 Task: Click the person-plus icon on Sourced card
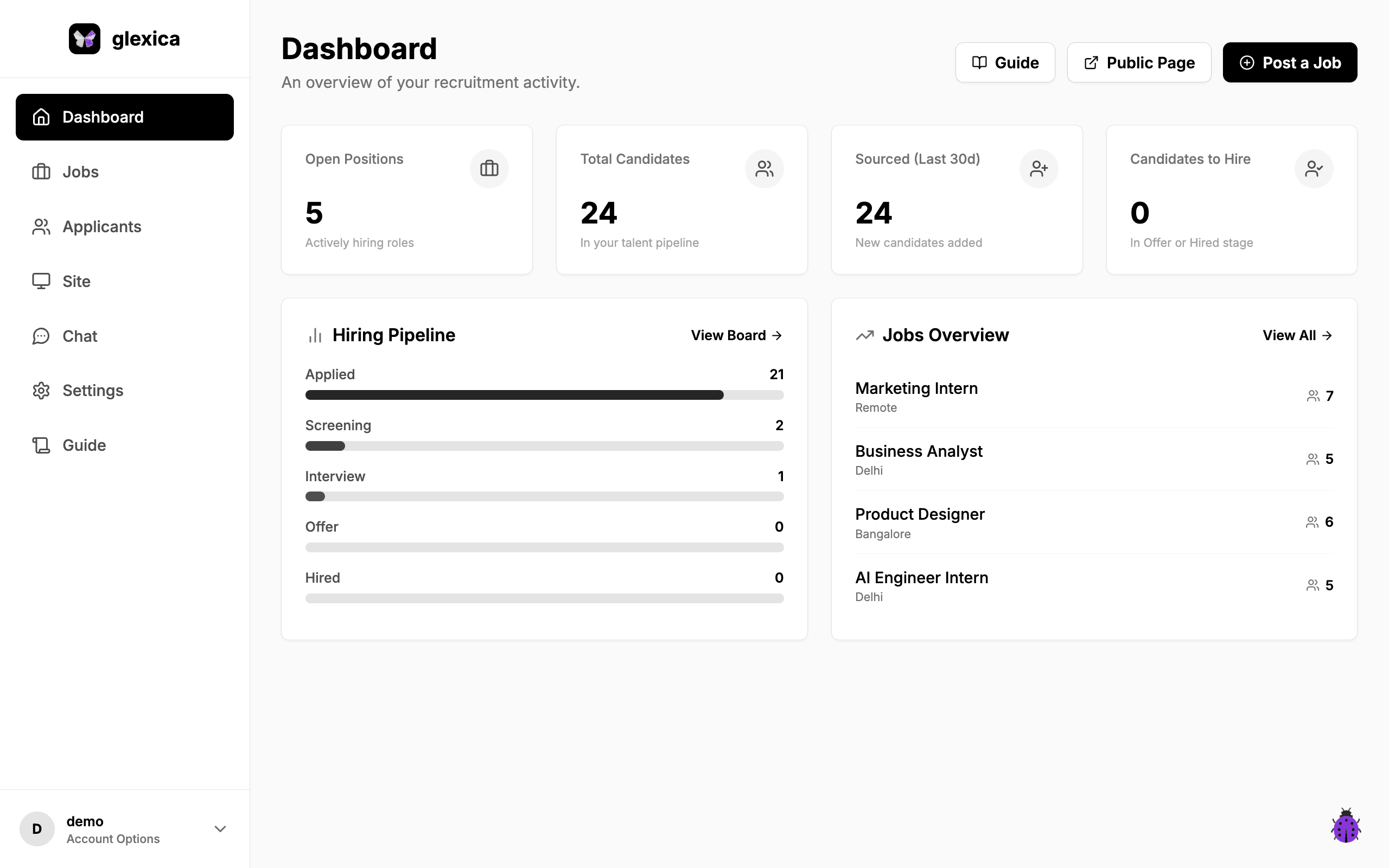pyautogui.click(x=1039, y=168)
